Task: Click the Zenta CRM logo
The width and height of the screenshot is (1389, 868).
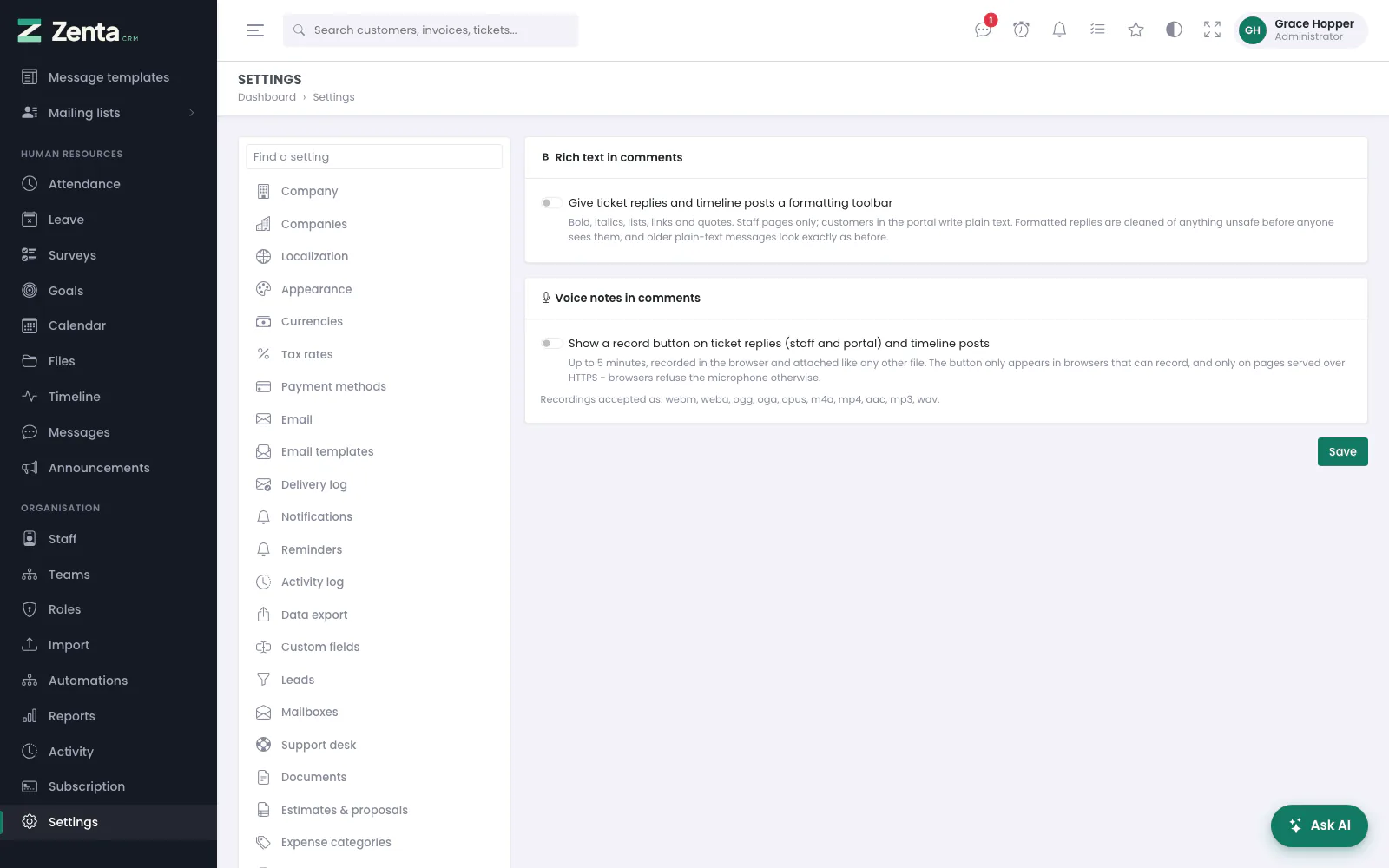Action: pyautogui.click(x=78, y=31)
